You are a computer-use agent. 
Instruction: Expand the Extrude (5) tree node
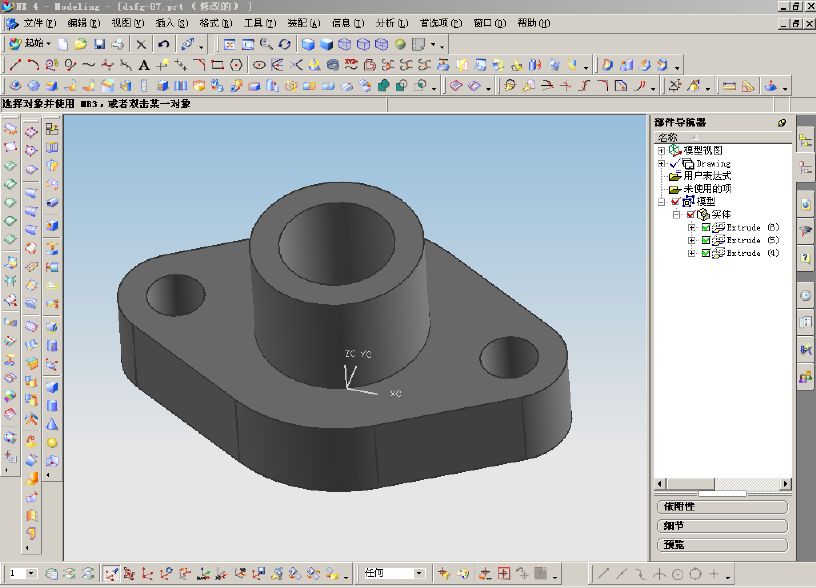(691, 240)
